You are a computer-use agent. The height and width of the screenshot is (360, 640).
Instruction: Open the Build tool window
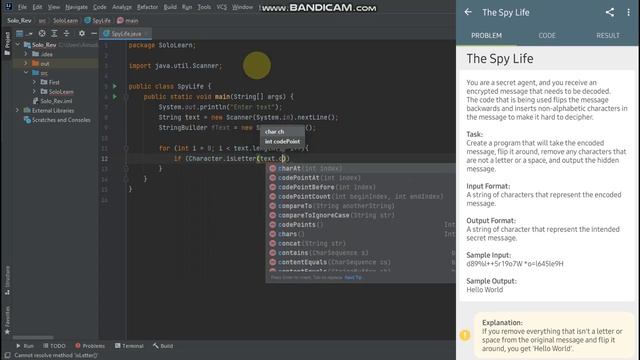click(163, 346)
